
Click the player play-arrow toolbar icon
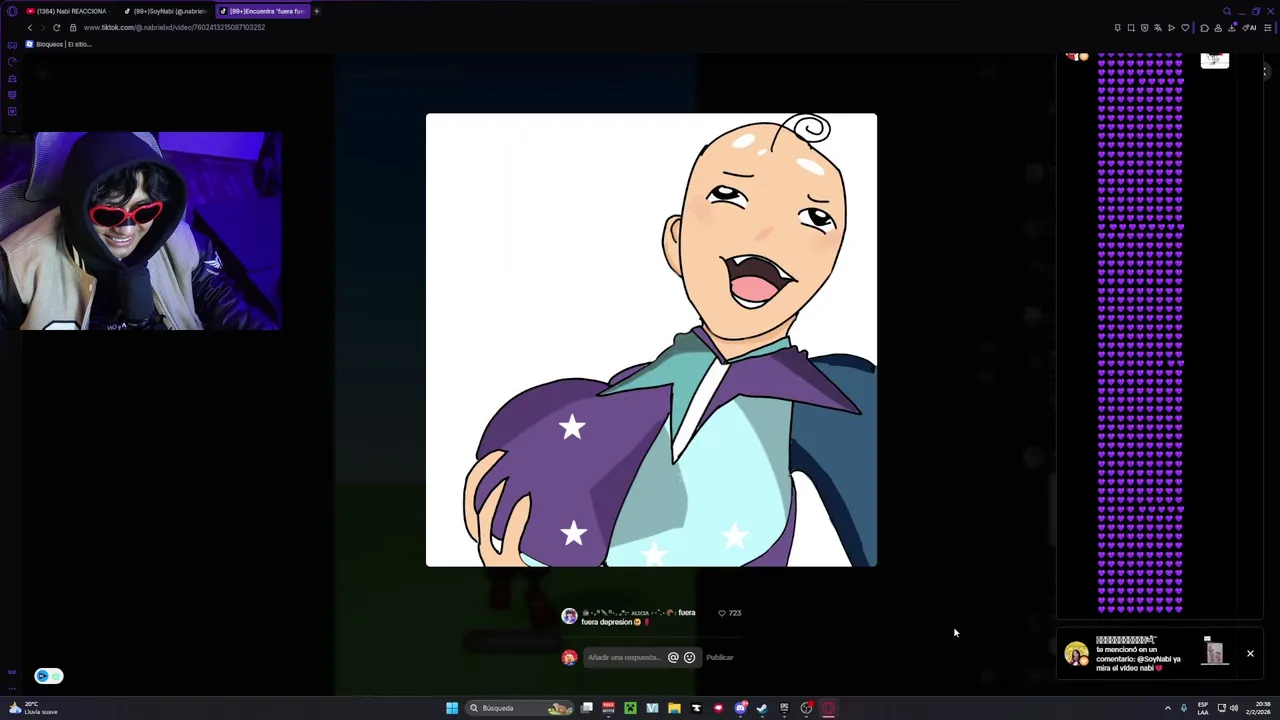(x=1172, y=27)
